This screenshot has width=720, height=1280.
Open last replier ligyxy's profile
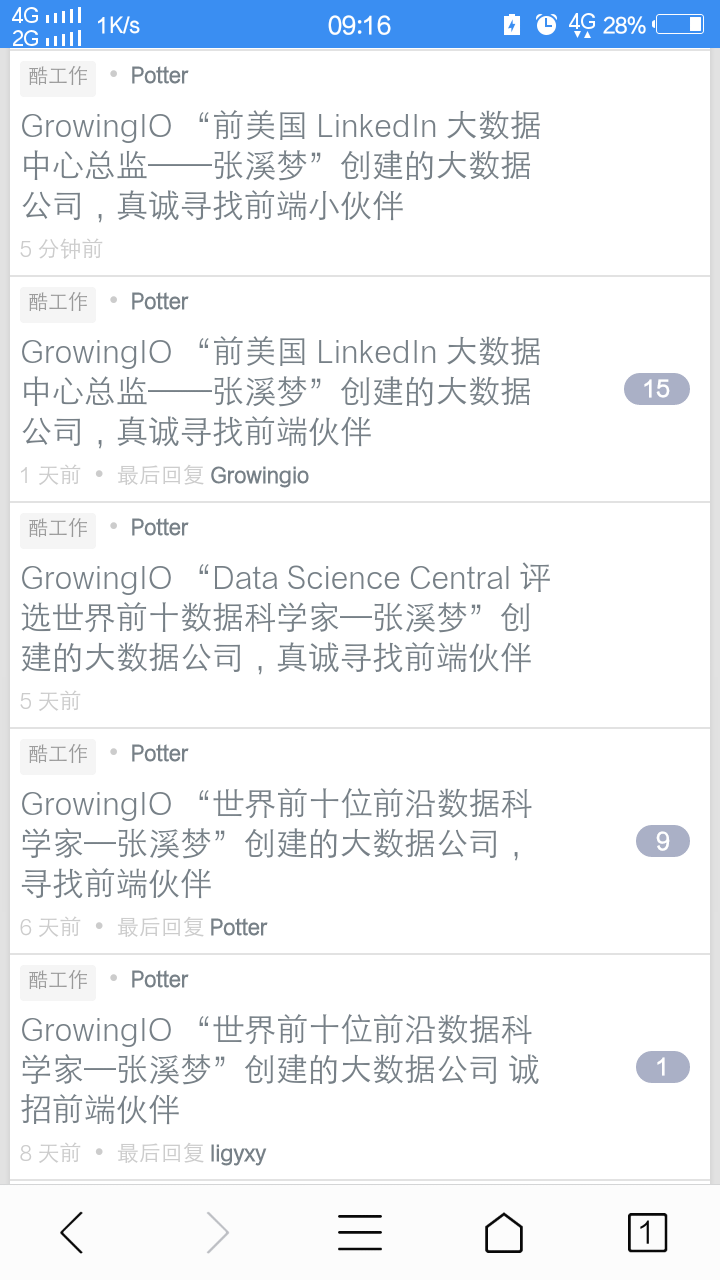pos(238,1154)
